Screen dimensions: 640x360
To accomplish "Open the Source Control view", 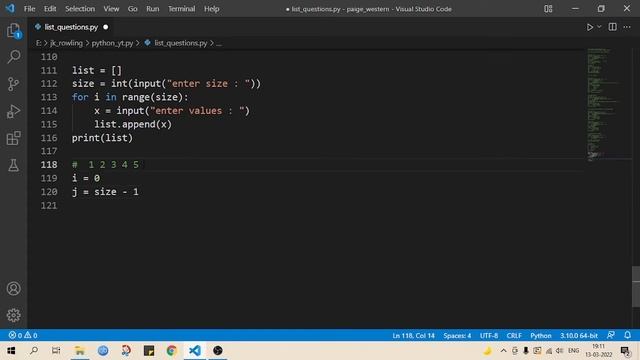I will coord(13,84).
